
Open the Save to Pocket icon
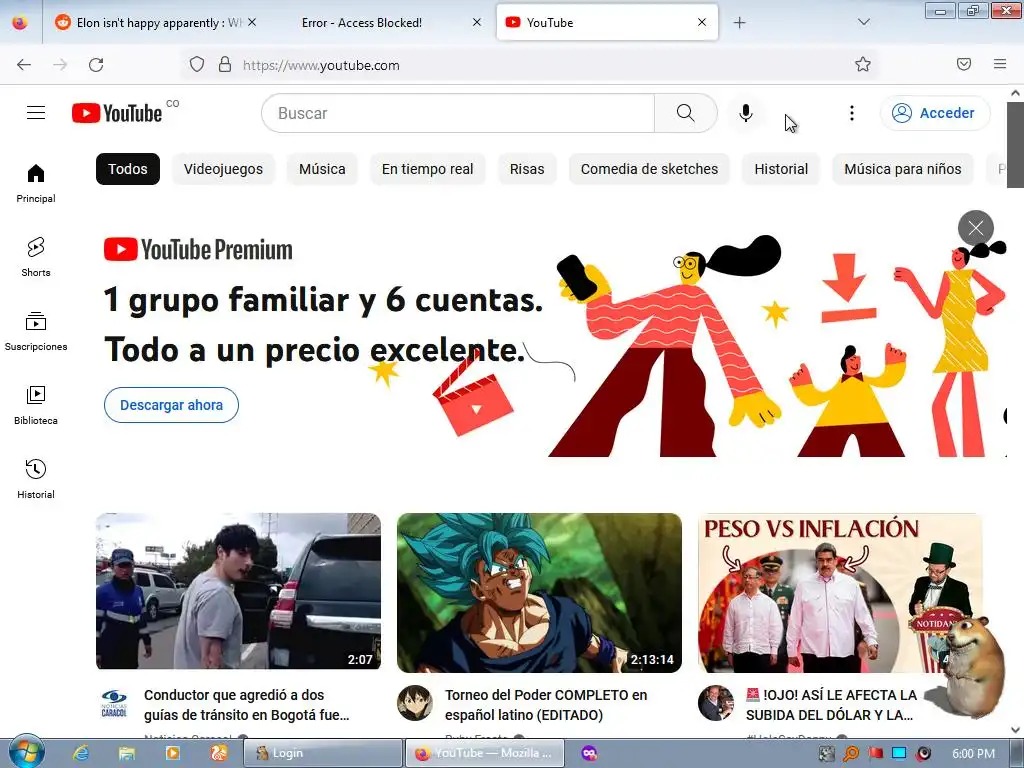[x=964, y=65]
